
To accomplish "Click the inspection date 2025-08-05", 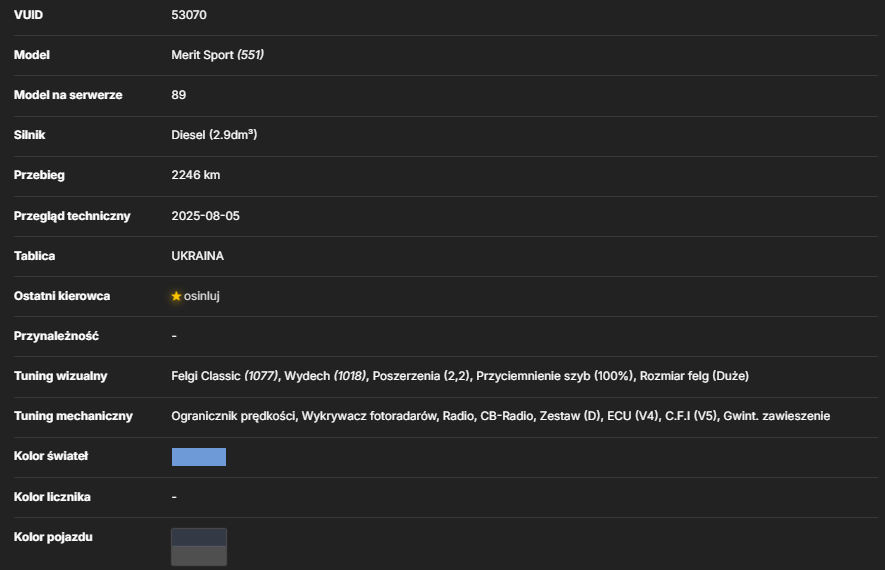I will click(x=205, y=216).
